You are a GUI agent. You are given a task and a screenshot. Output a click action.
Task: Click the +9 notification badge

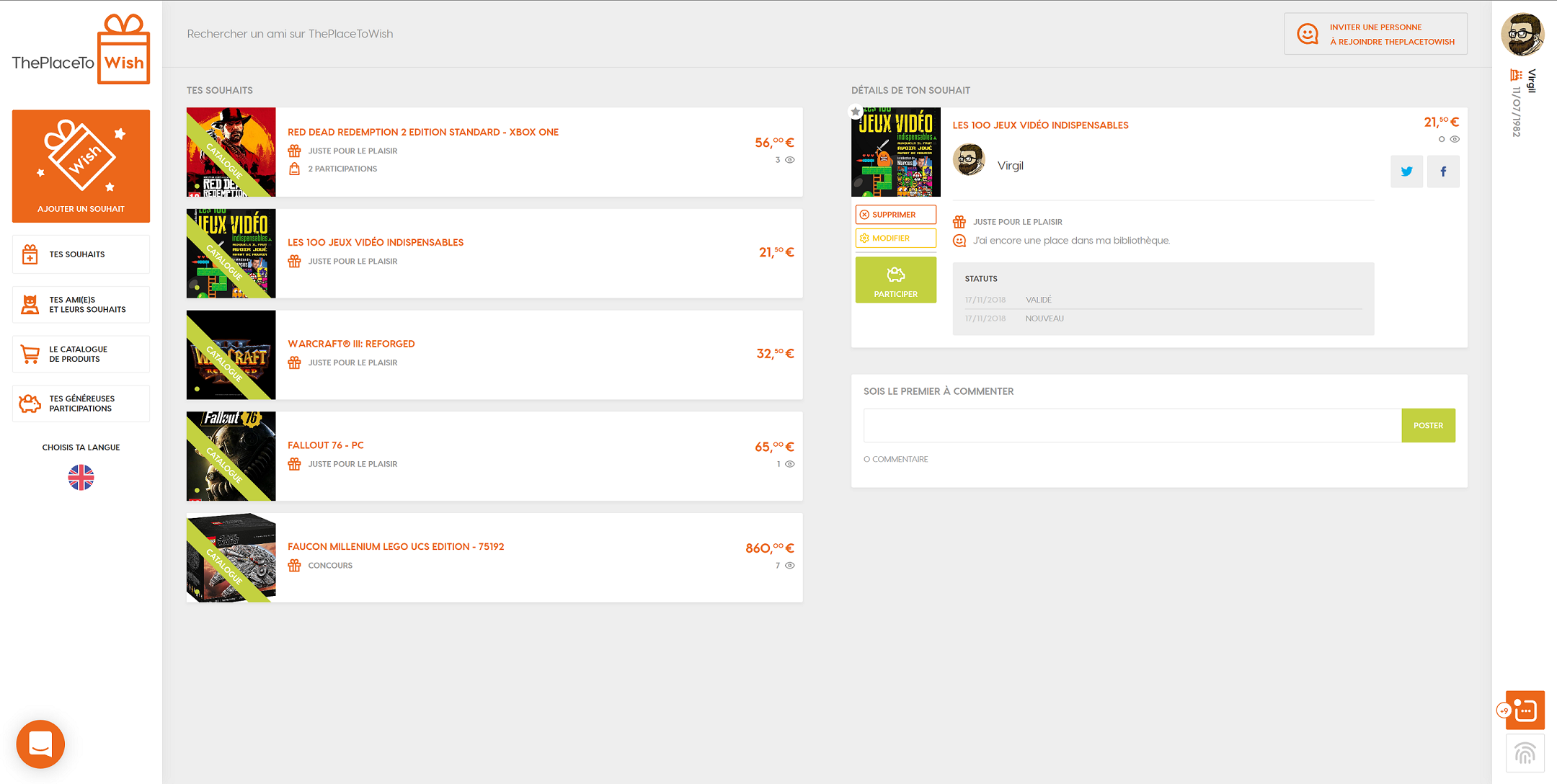(x=1504, y=710)
